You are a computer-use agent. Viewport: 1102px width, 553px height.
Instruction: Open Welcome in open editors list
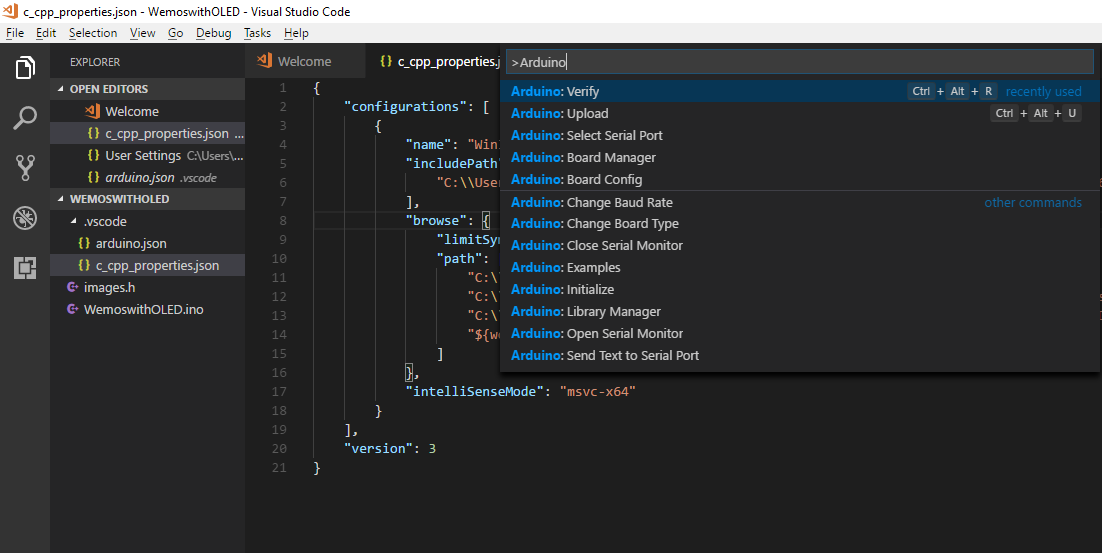pyautogui.click(x=148, y=111)
